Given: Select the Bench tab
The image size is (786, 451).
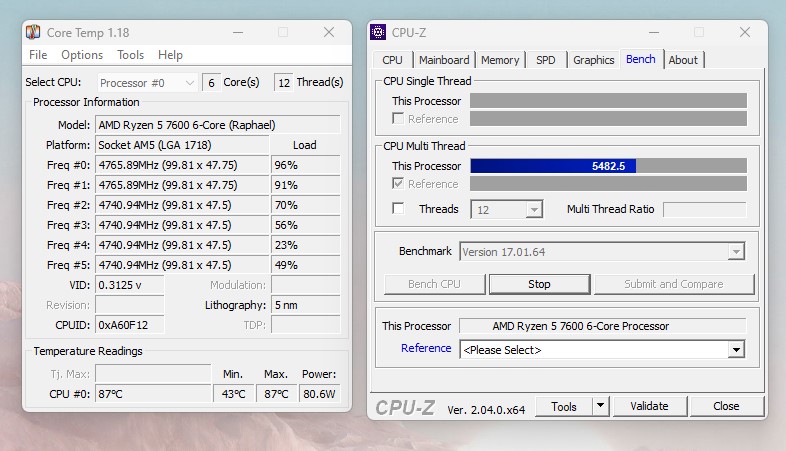Looking at the screenshot, I should [641, 59].
